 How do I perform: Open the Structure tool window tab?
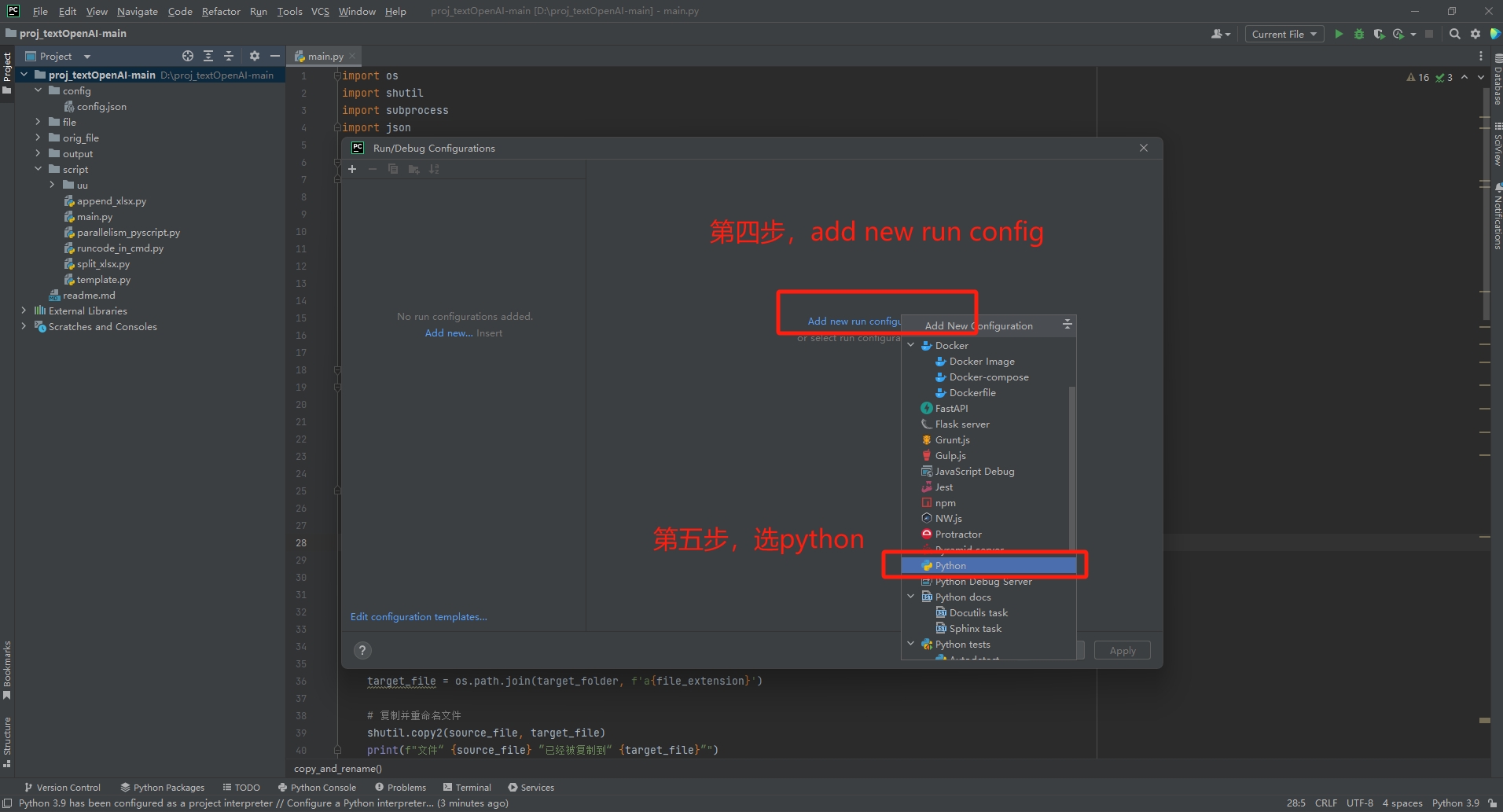point(7,742)
